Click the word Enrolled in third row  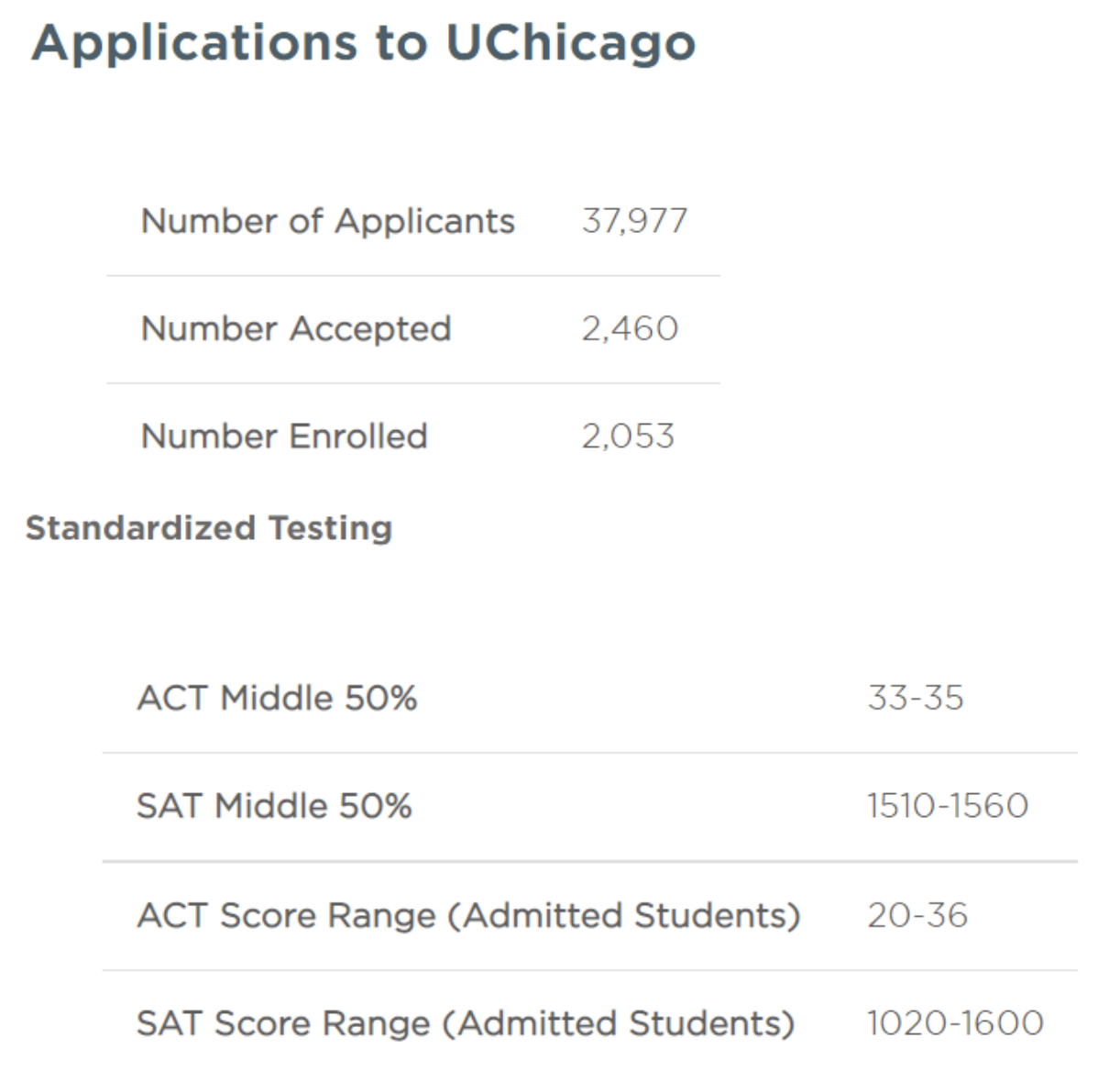tap(357, 436)
